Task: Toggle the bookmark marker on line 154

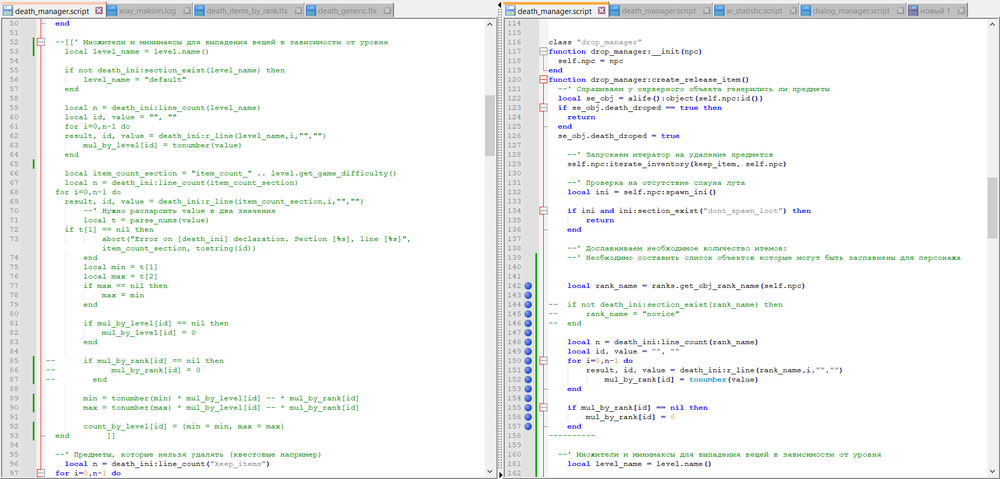Action: point(528,398)
